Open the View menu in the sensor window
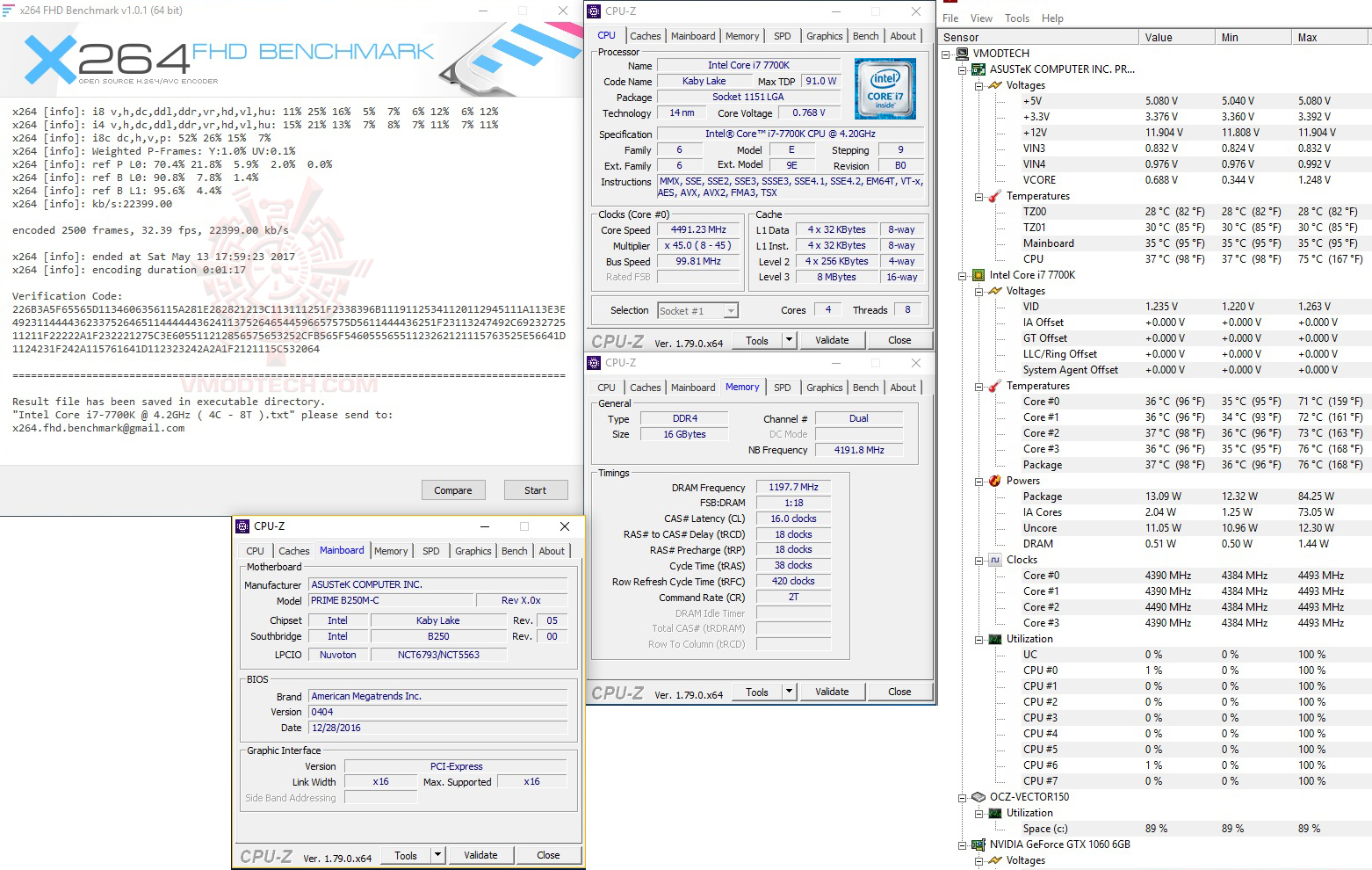Image resolution: width=1372 pixels, height=870 pixels. pos(980,18)
